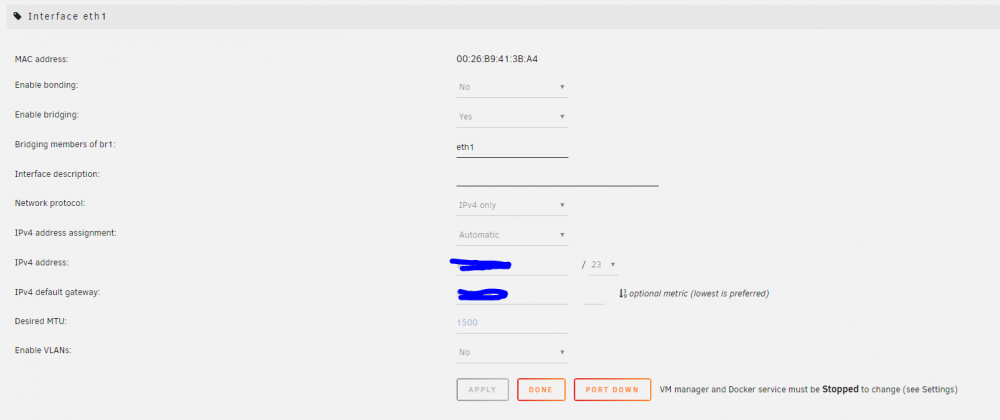Open IPv4 address assignment dropdown
Screen dimensions: 1000x420
[512, 235]
